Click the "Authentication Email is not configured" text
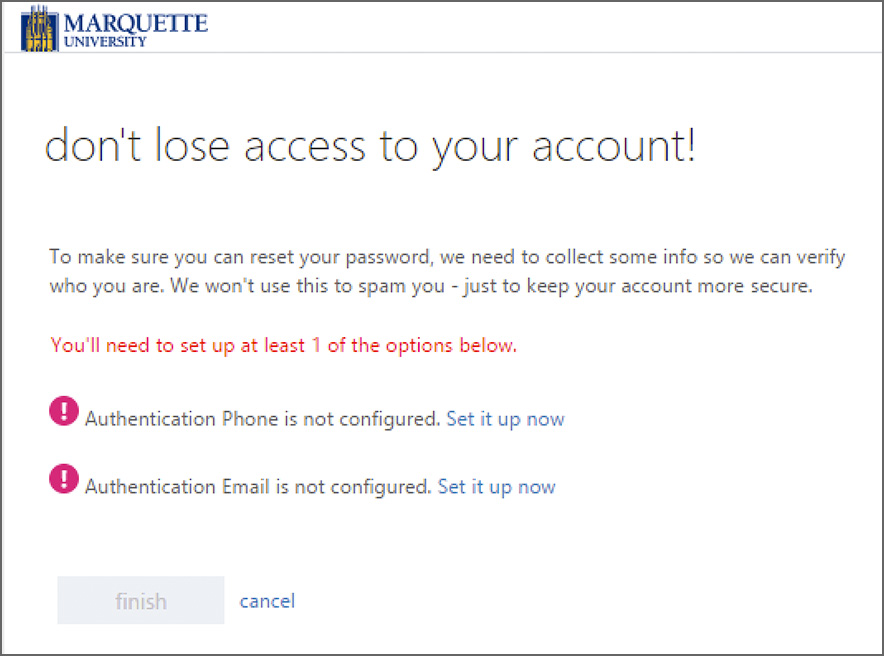This screenshot has height=656, width=884. (258, 487)
